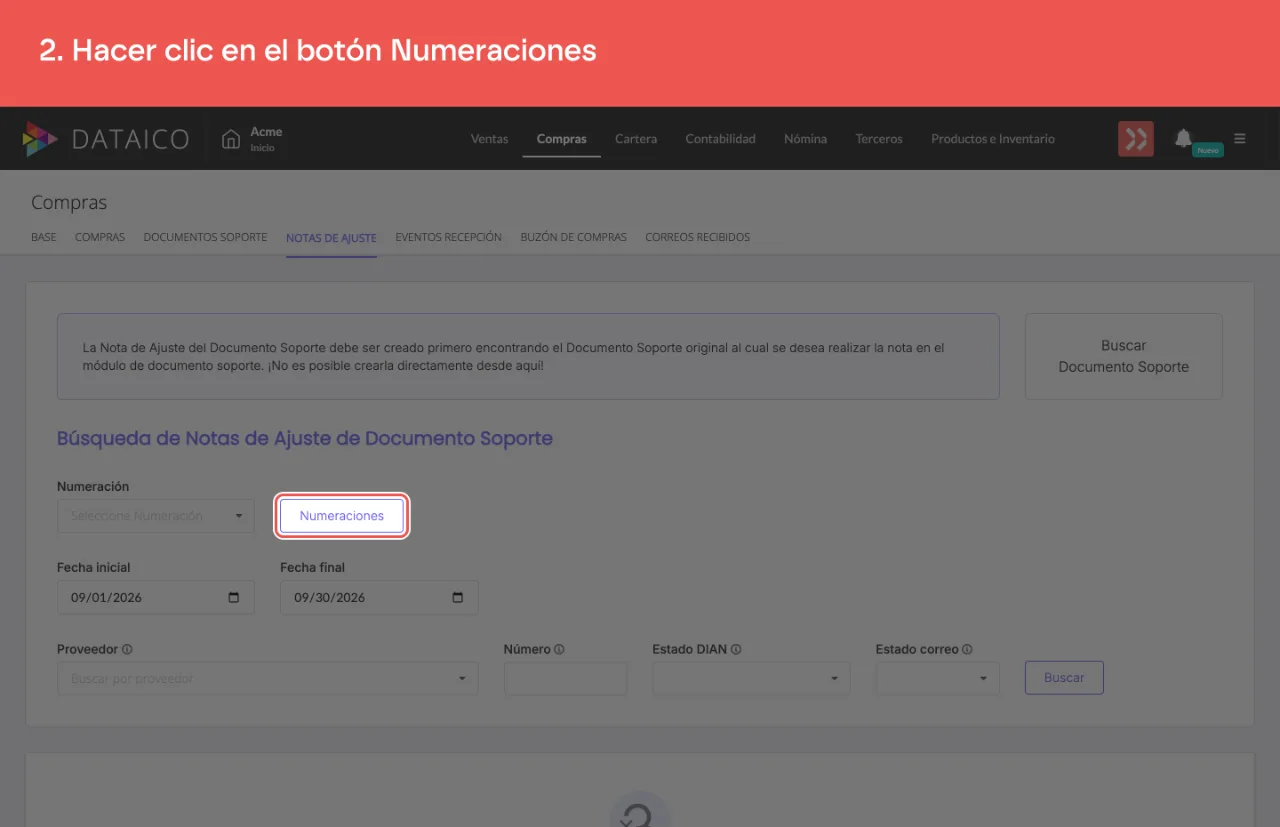Click the Buscar Documento Soporte button
Image resolution: width=1280 pixels, height=827 pixels.
1124,356
